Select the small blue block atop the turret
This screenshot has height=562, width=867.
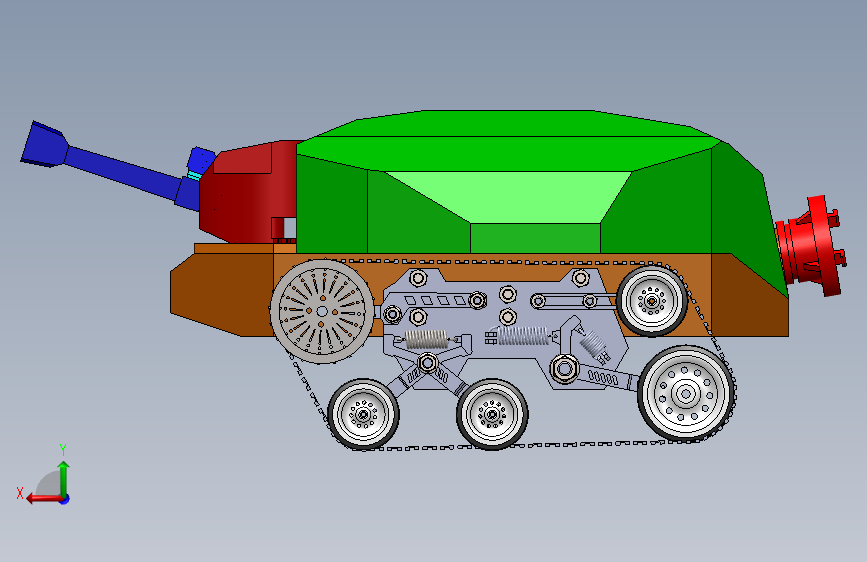point(201,160)
